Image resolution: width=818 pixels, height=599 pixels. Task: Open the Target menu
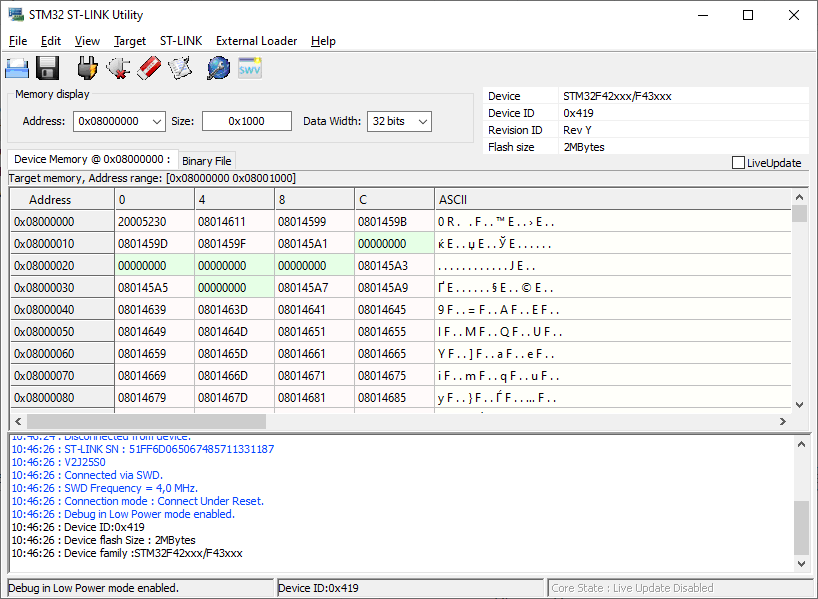tap(130, 41)
